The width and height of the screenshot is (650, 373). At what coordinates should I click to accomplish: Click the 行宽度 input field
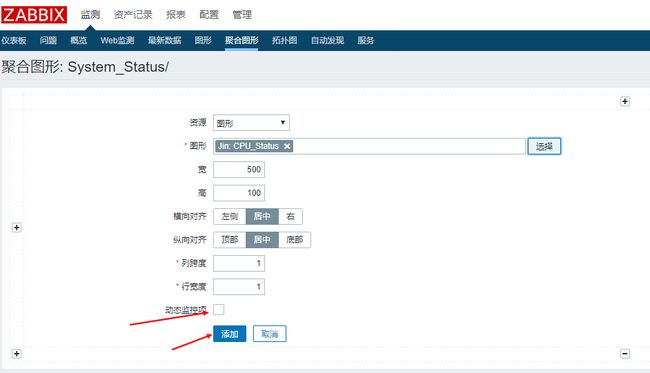239,286
